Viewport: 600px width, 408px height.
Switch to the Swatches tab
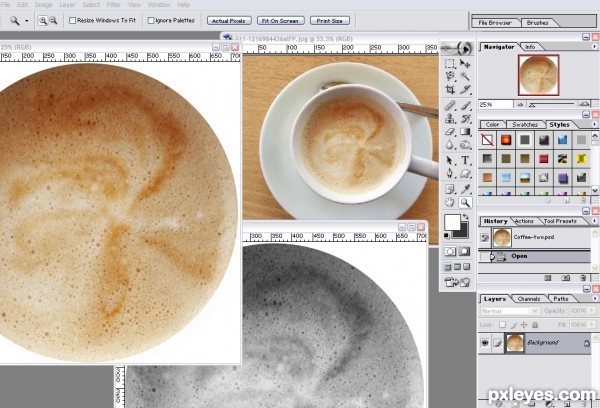(x=525, y=125)
